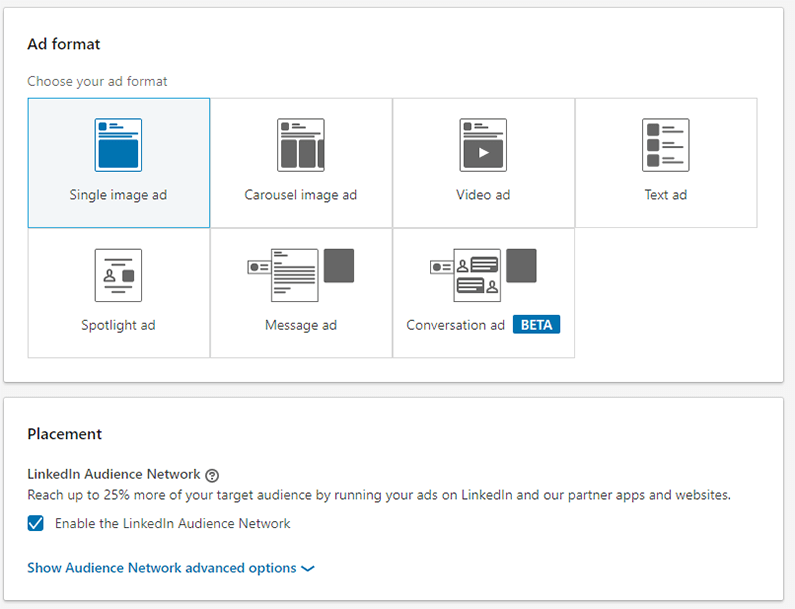Image resolution: width=795 pixels, height=609 pixels.
Task: Click the 'Video ad' label
Action: click(x=483, y=195)
